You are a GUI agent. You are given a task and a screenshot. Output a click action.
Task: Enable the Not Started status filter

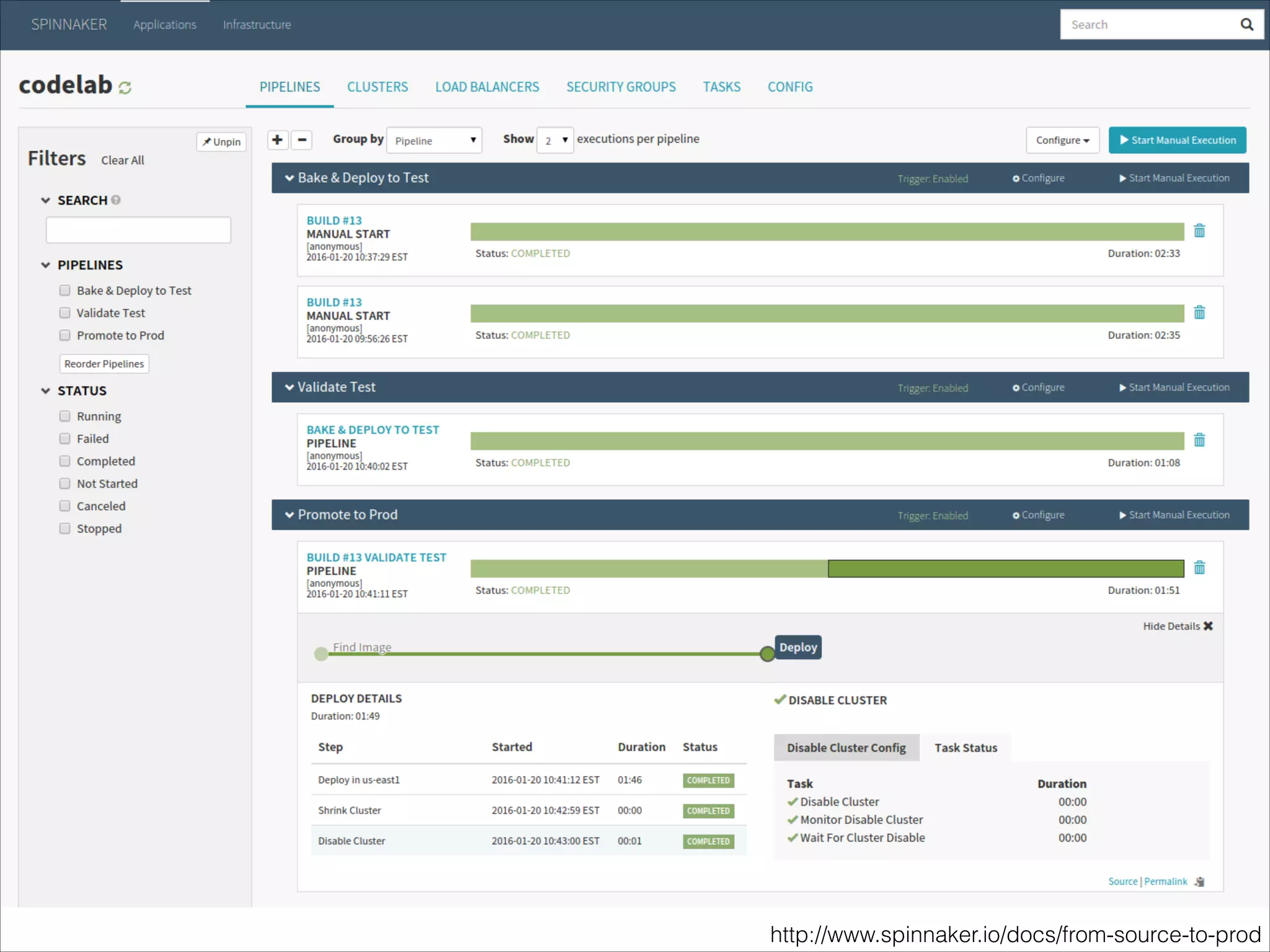[x=64, y=483]
